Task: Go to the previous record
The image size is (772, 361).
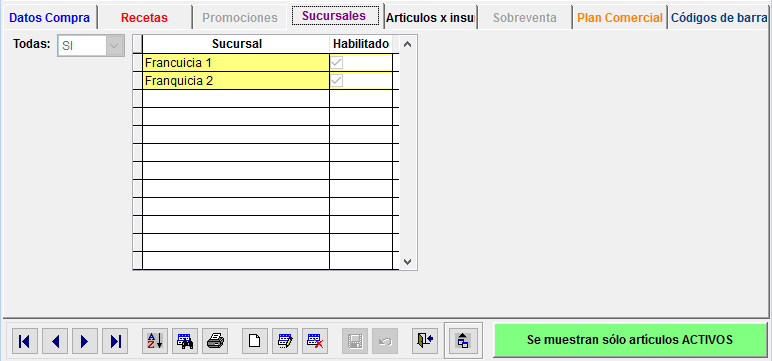Action: (55, 341)
